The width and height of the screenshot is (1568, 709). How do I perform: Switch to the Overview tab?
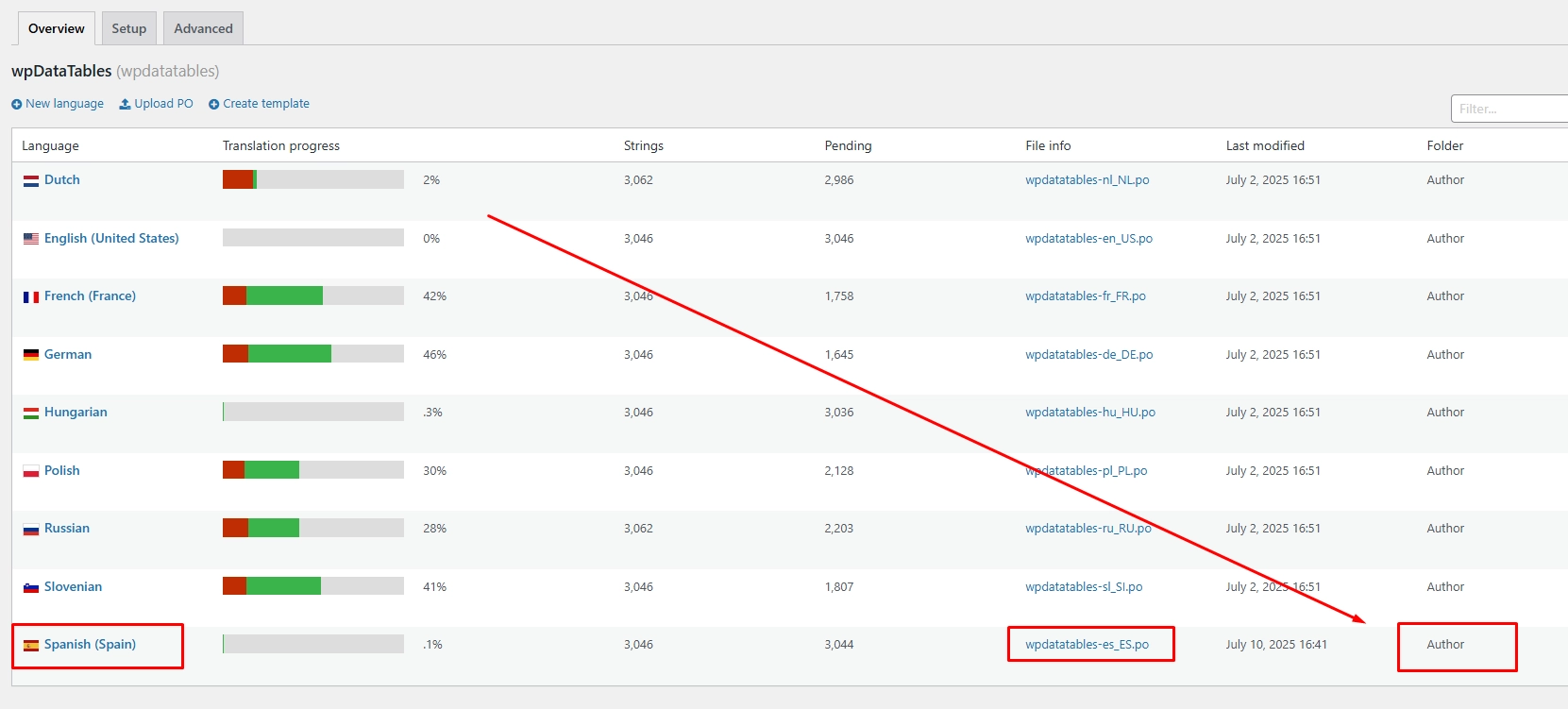(x=57, y=28)
